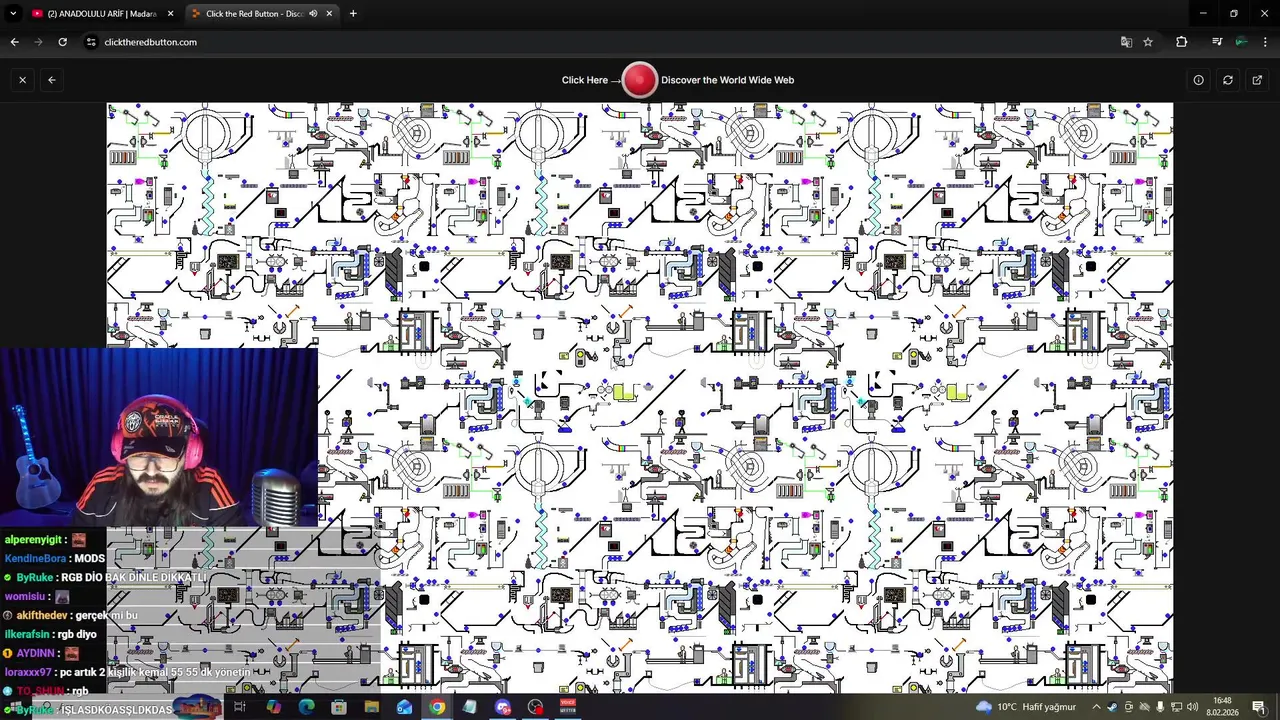Click the loraxxx97 chat message
The width and height of the screenshot is (1280, 720).
point(127,672)
